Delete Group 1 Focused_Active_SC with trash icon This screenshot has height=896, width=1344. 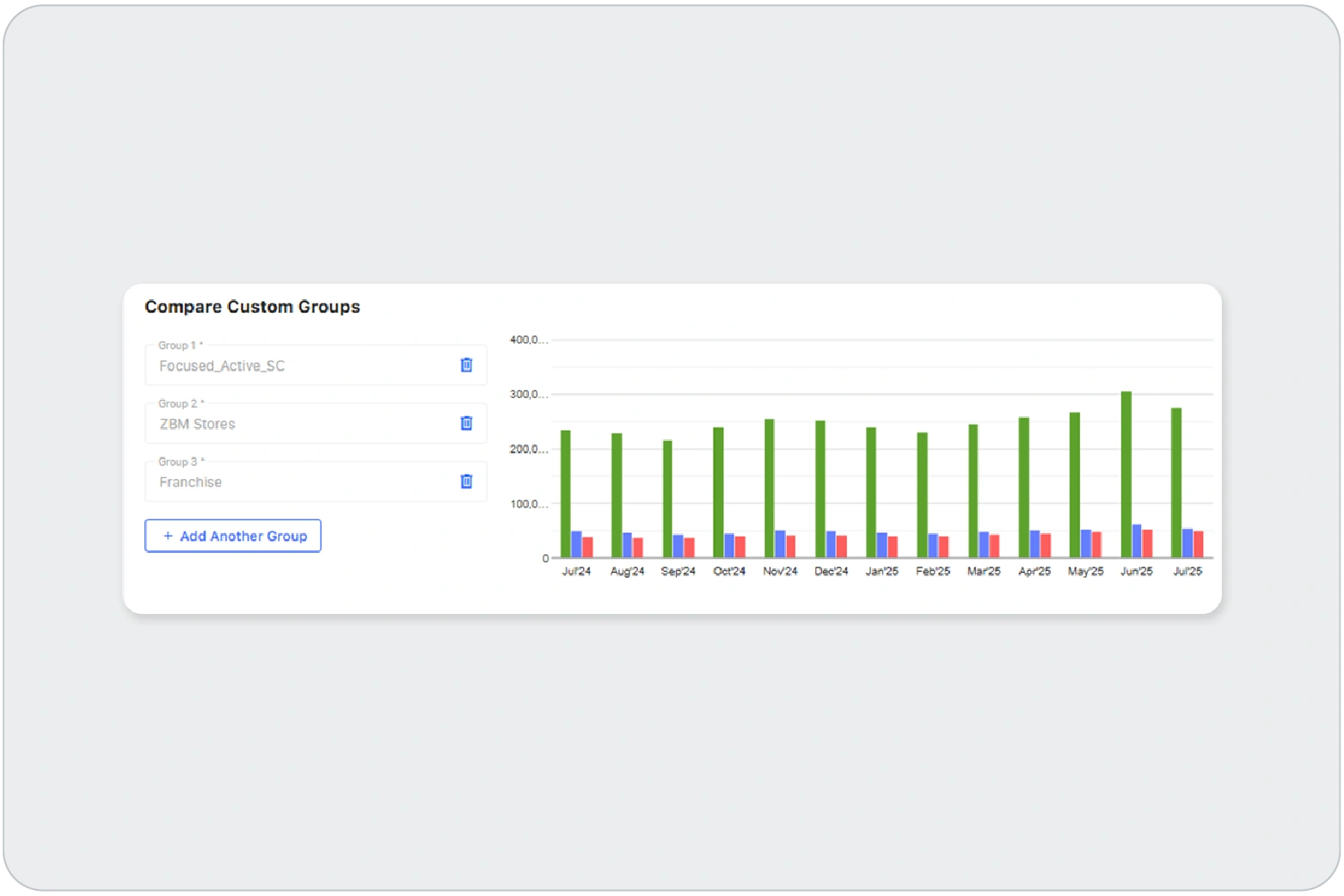[x=466, y=365]
